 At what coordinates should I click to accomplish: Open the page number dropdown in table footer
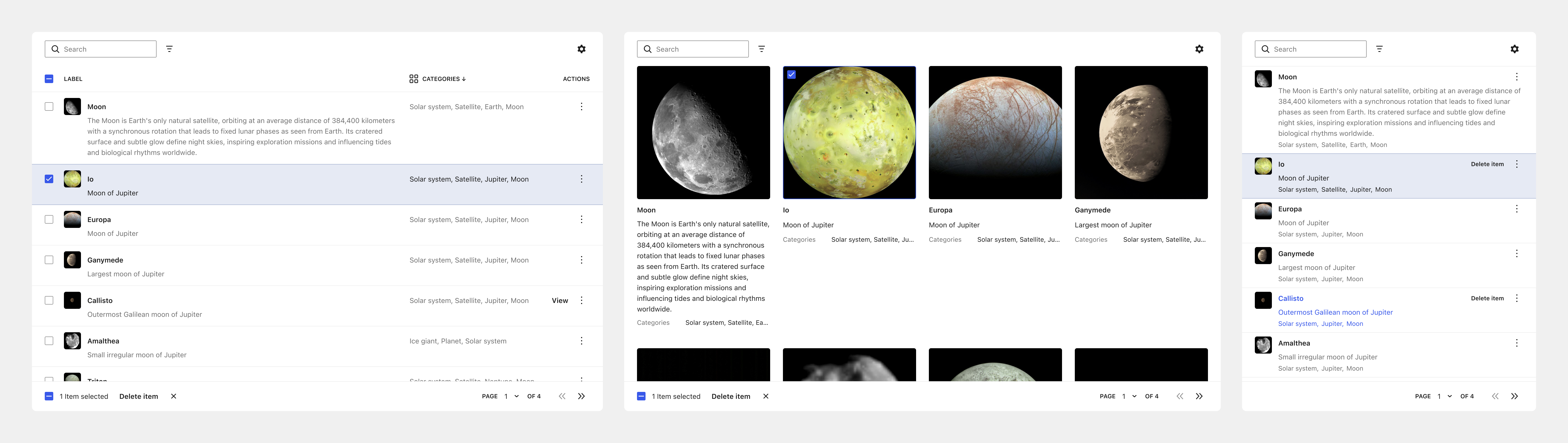[511, 396]
